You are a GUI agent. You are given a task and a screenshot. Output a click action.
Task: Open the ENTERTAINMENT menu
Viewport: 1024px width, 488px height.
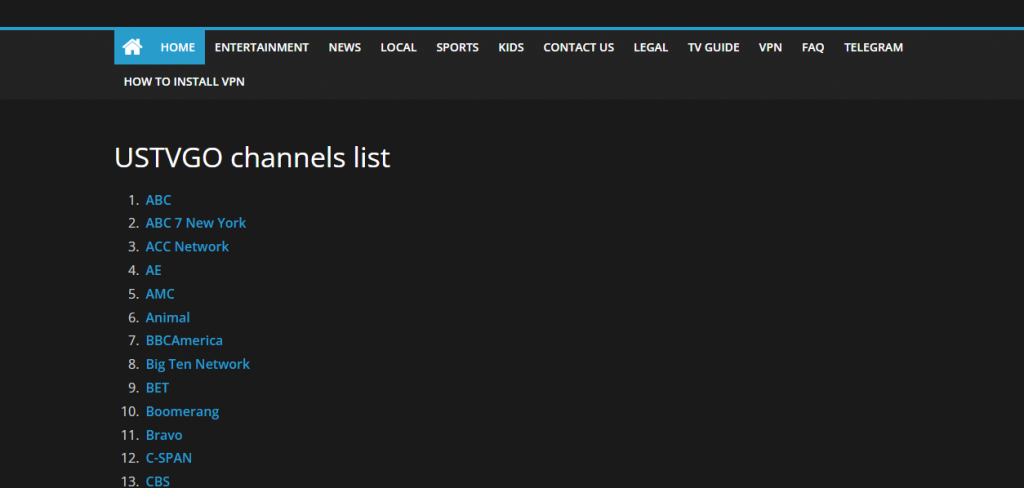tap(261, 48)
